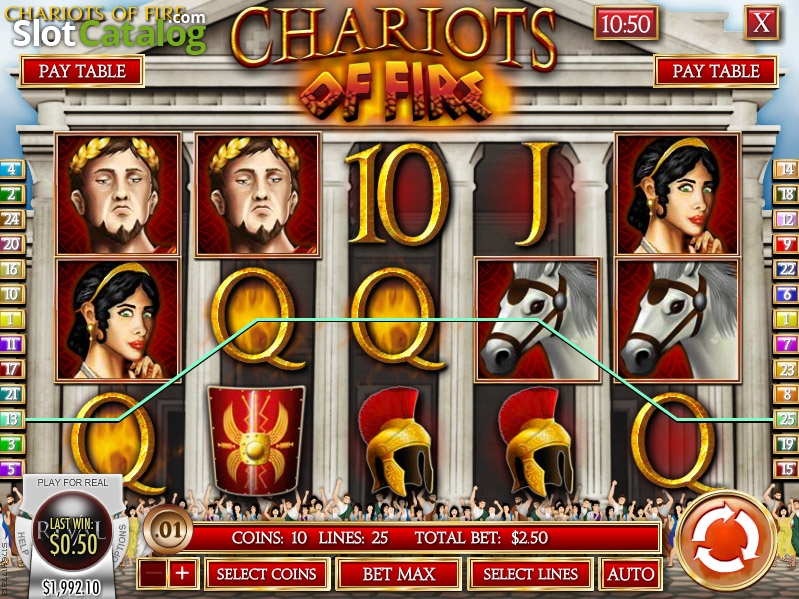
Task: Click payline 4 indicator on the left
Action: click(x=12, y=169)
